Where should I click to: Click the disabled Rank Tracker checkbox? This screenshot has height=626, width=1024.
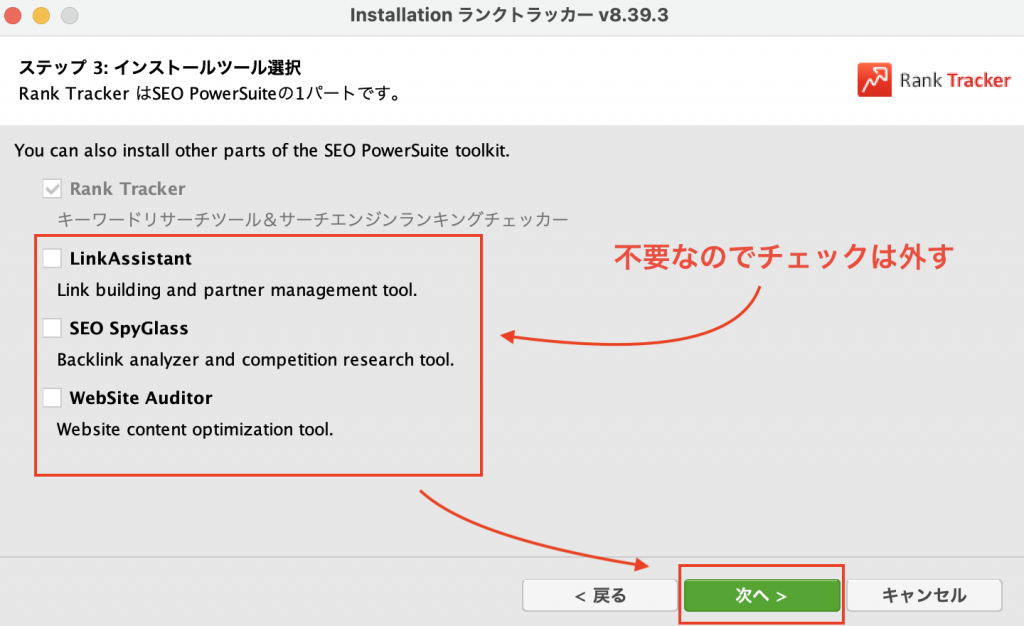(x=52, y=189)
